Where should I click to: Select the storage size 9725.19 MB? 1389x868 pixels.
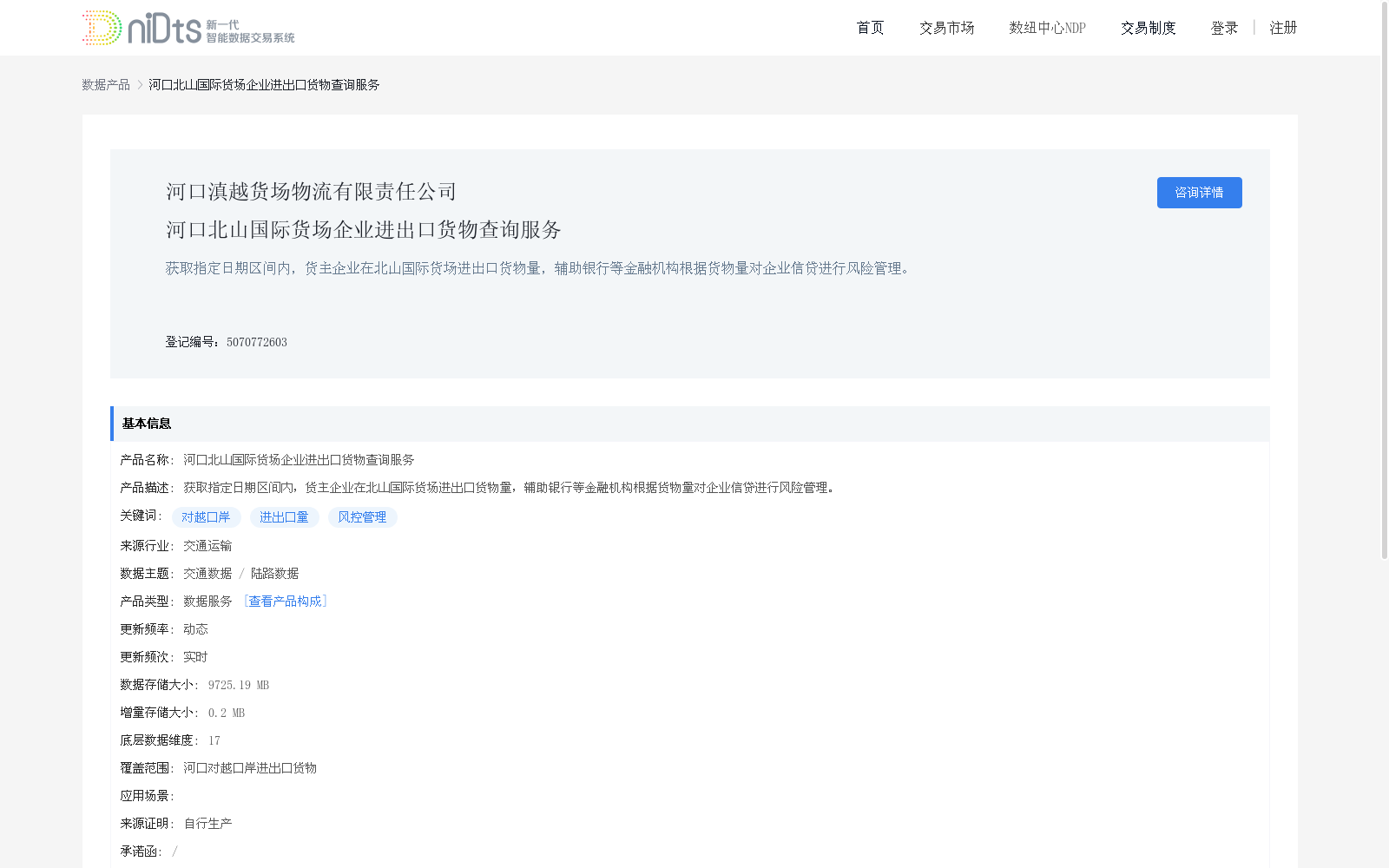pos(239,685)
